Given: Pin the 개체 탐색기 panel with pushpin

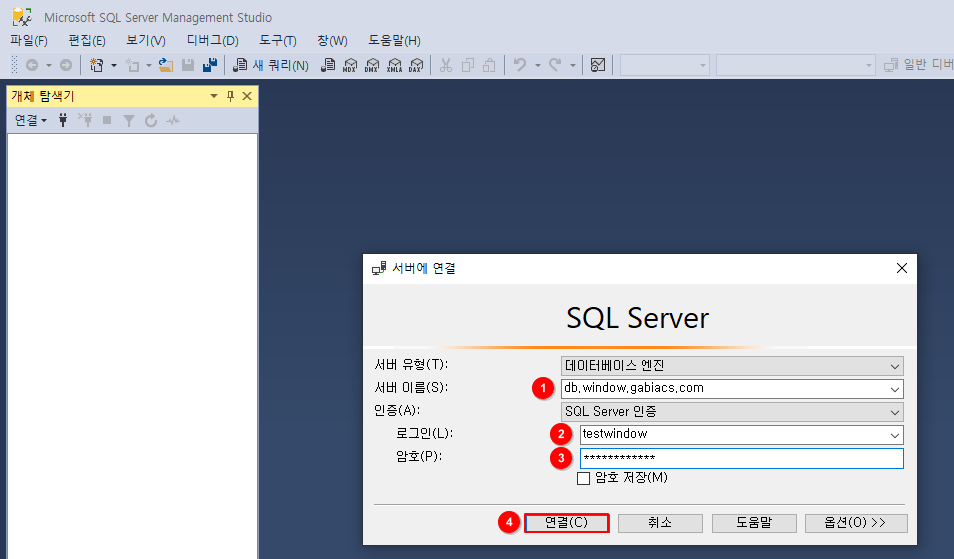Looking at the screenshot, I should click(231, 96).
